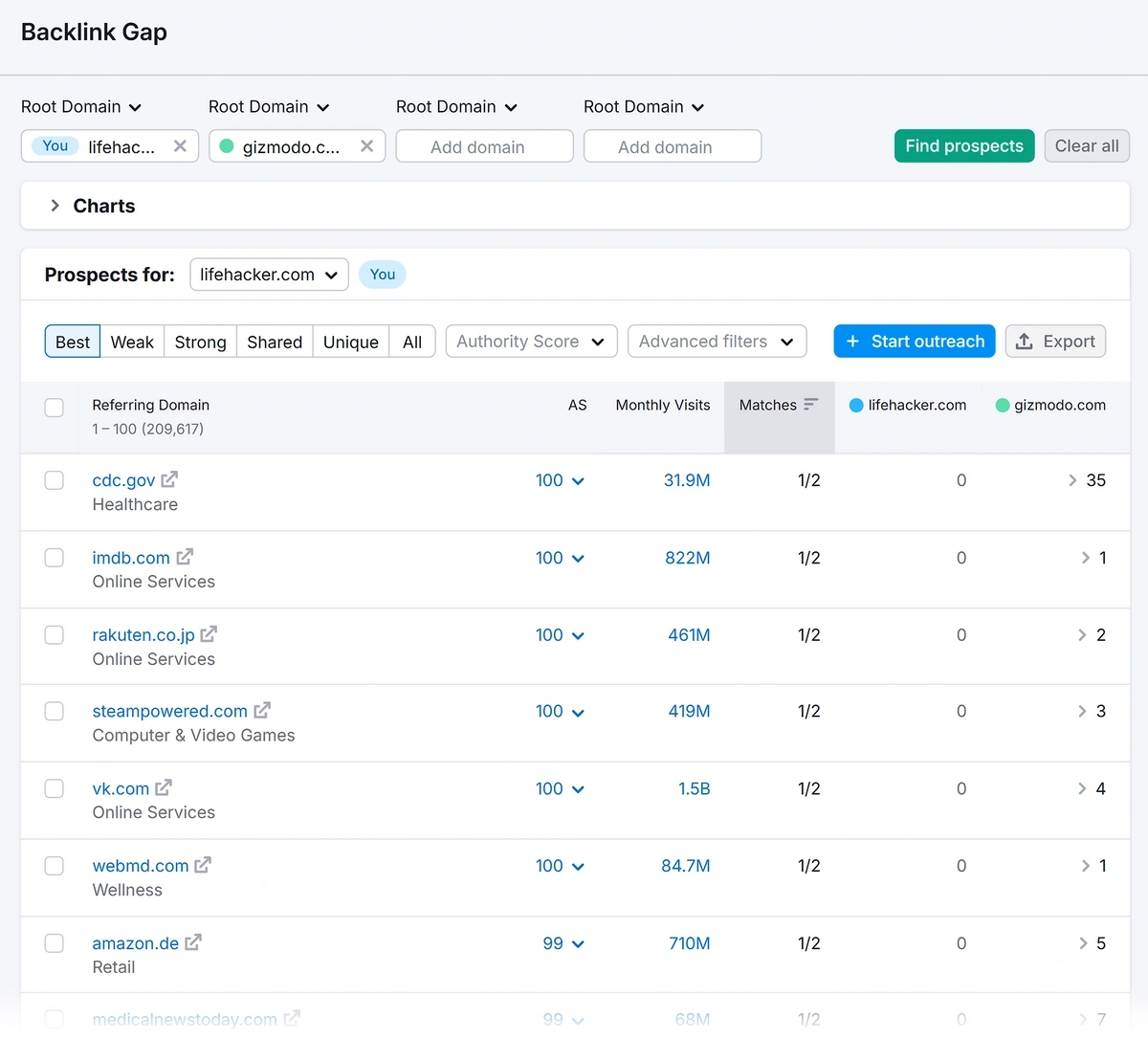Expand authority score 99 for amazon.de

[x=563, y=943]
